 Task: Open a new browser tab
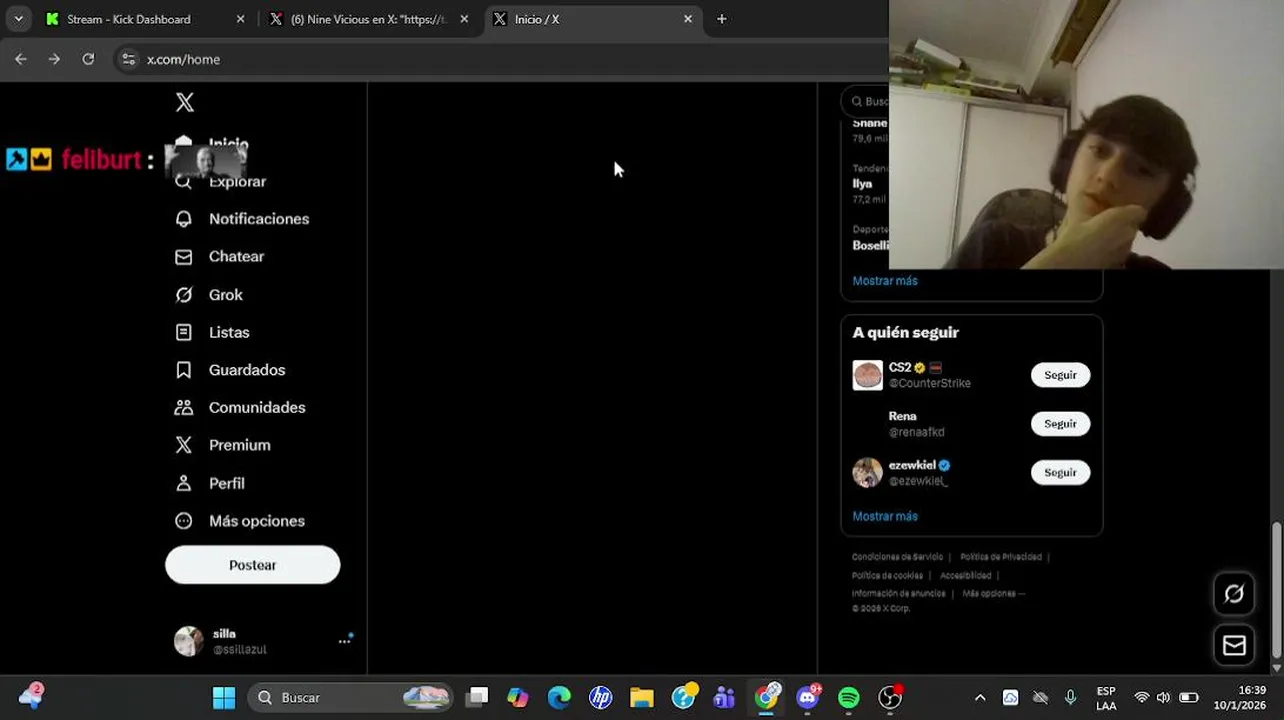721,19
